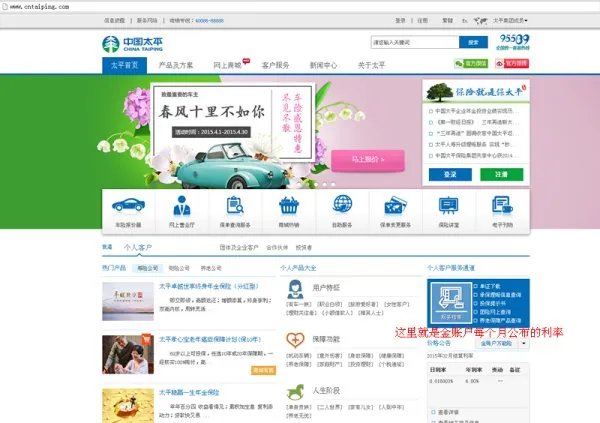Click the 人生阶段 rocking horse icon
This screenshot has height=423, width=600.
point(295,392)
